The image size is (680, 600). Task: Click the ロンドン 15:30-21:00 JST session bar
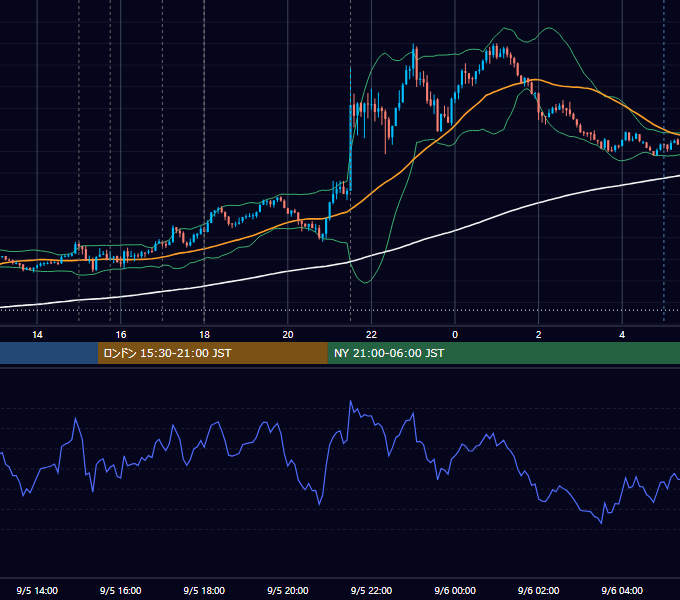coord(212,353)
